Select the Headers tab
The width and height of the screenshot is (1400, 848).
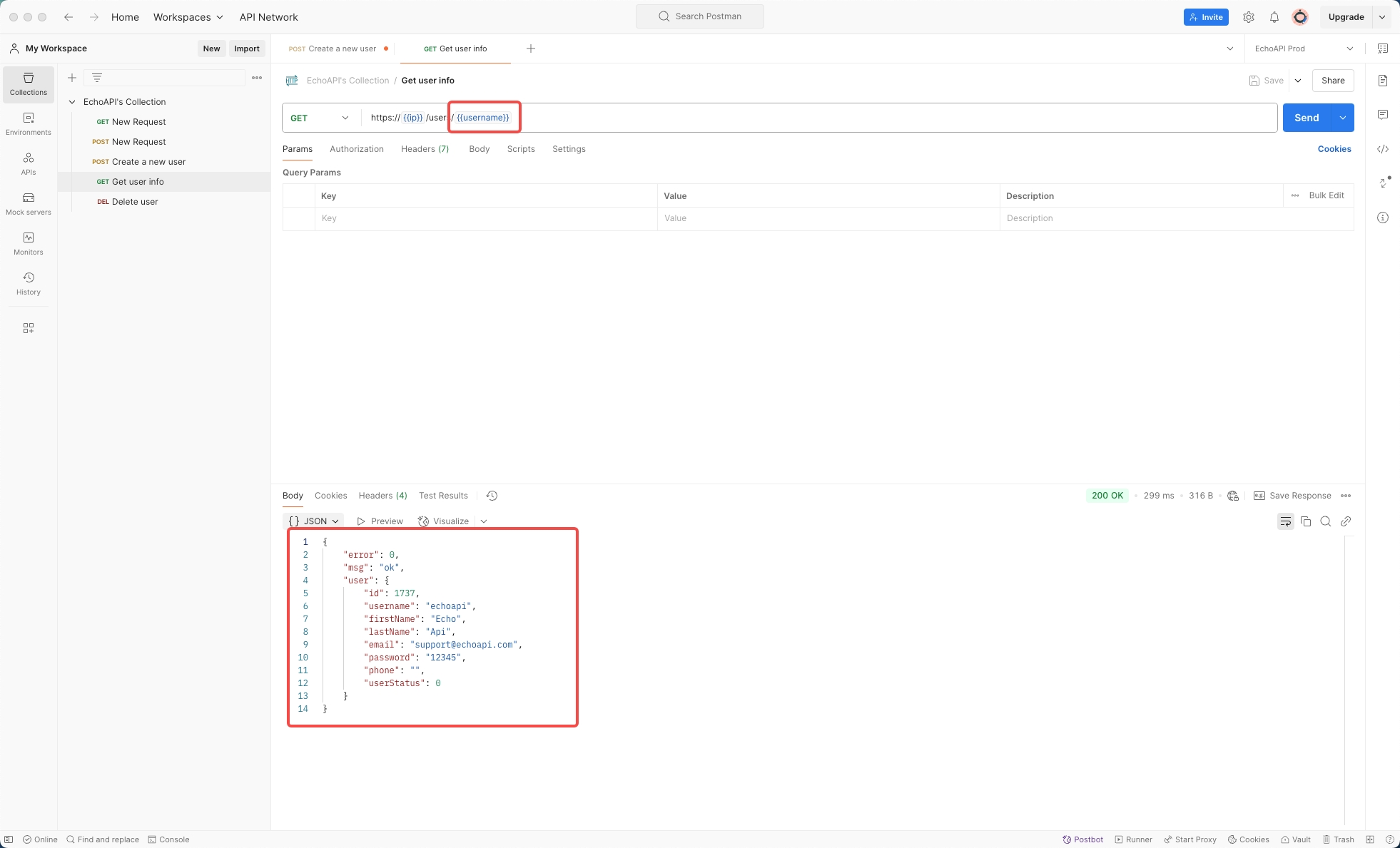[425, 149]
